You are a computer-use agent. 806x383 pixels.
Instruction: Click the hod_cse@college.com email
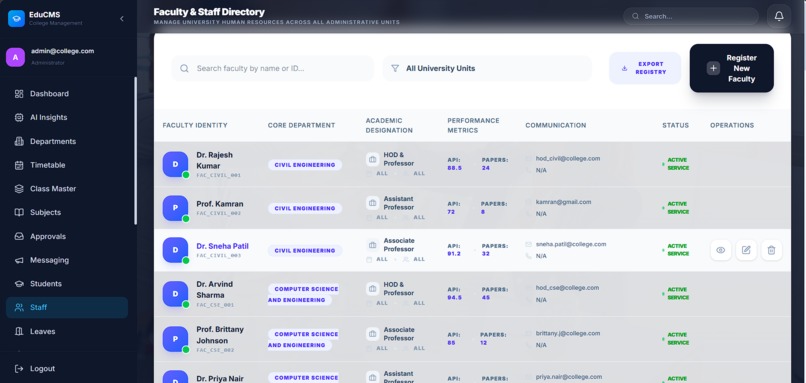coord(567,288)
